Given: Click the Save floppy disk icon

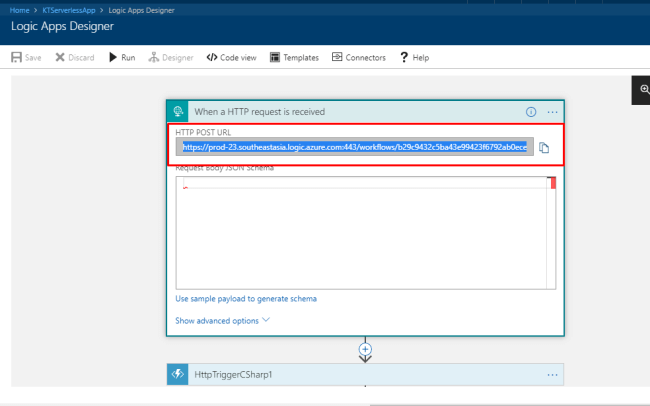Looking at the screenshot, I should 16,57.
